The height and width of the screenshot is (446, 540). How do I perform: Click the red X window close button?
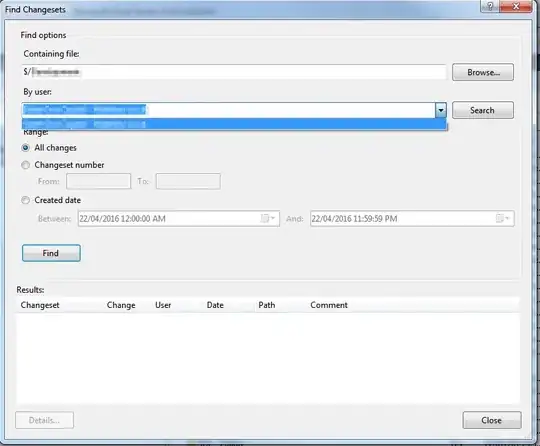coord(516,6)
